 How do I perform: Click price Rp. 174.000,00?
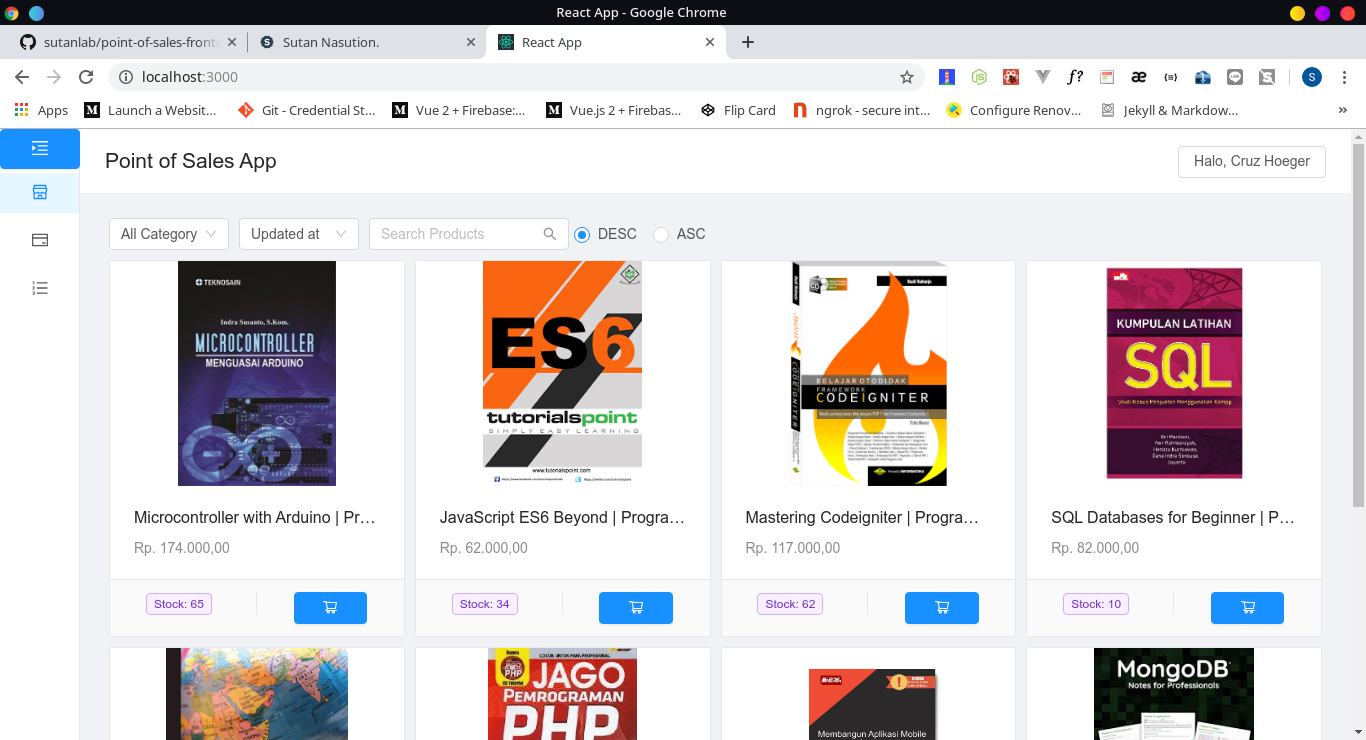tap(182, 548)
